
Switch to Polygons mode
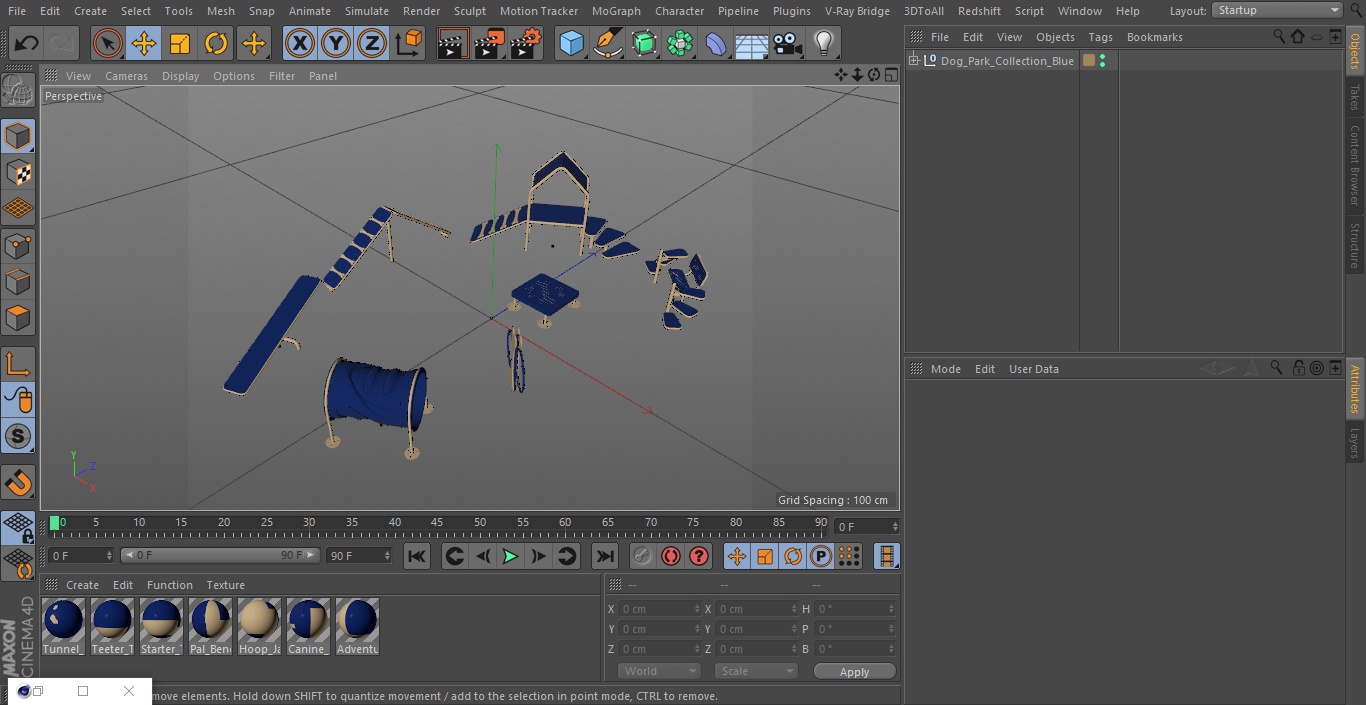pyautogui.click(x=18, y=318)
